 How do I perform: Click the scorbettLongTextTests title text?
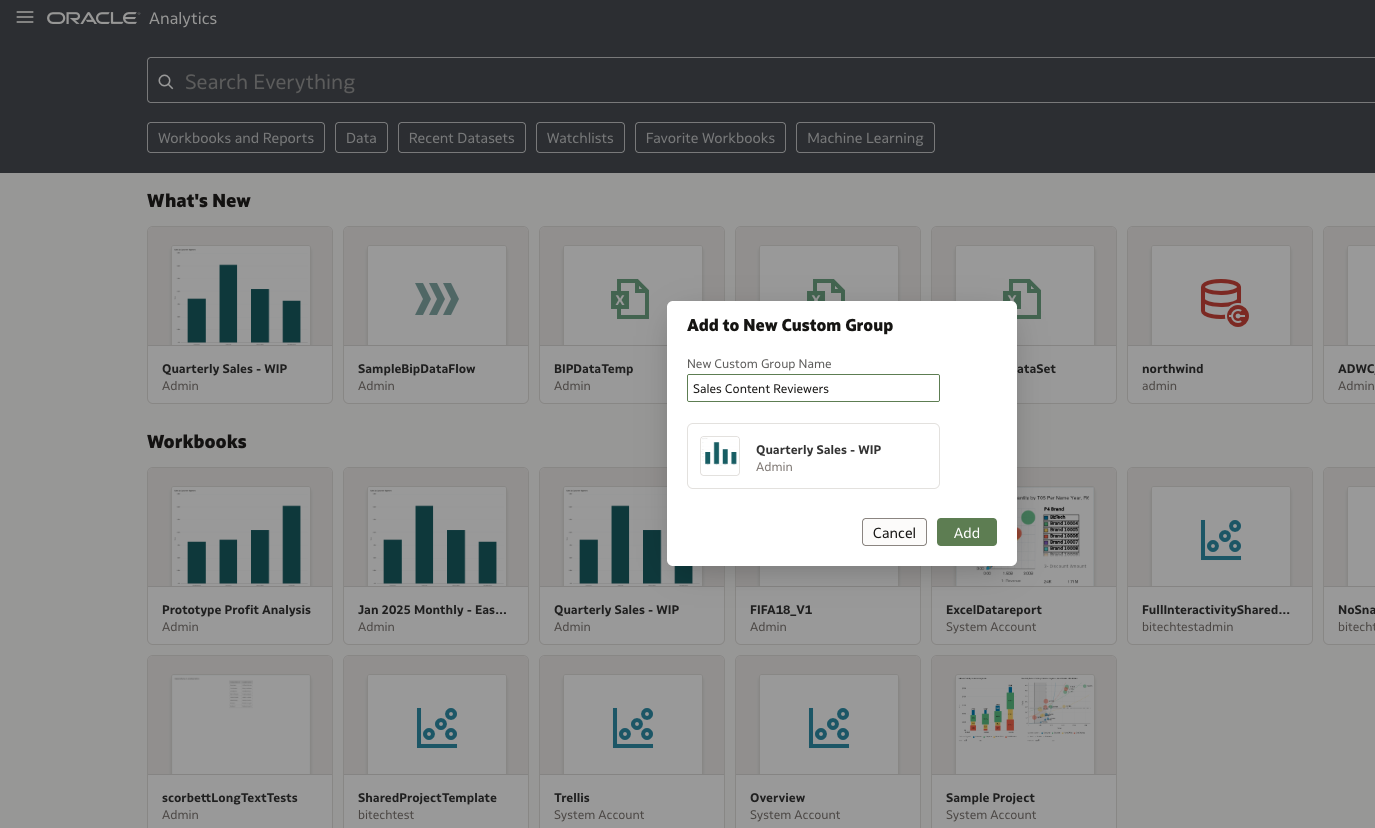pos(230,798)
